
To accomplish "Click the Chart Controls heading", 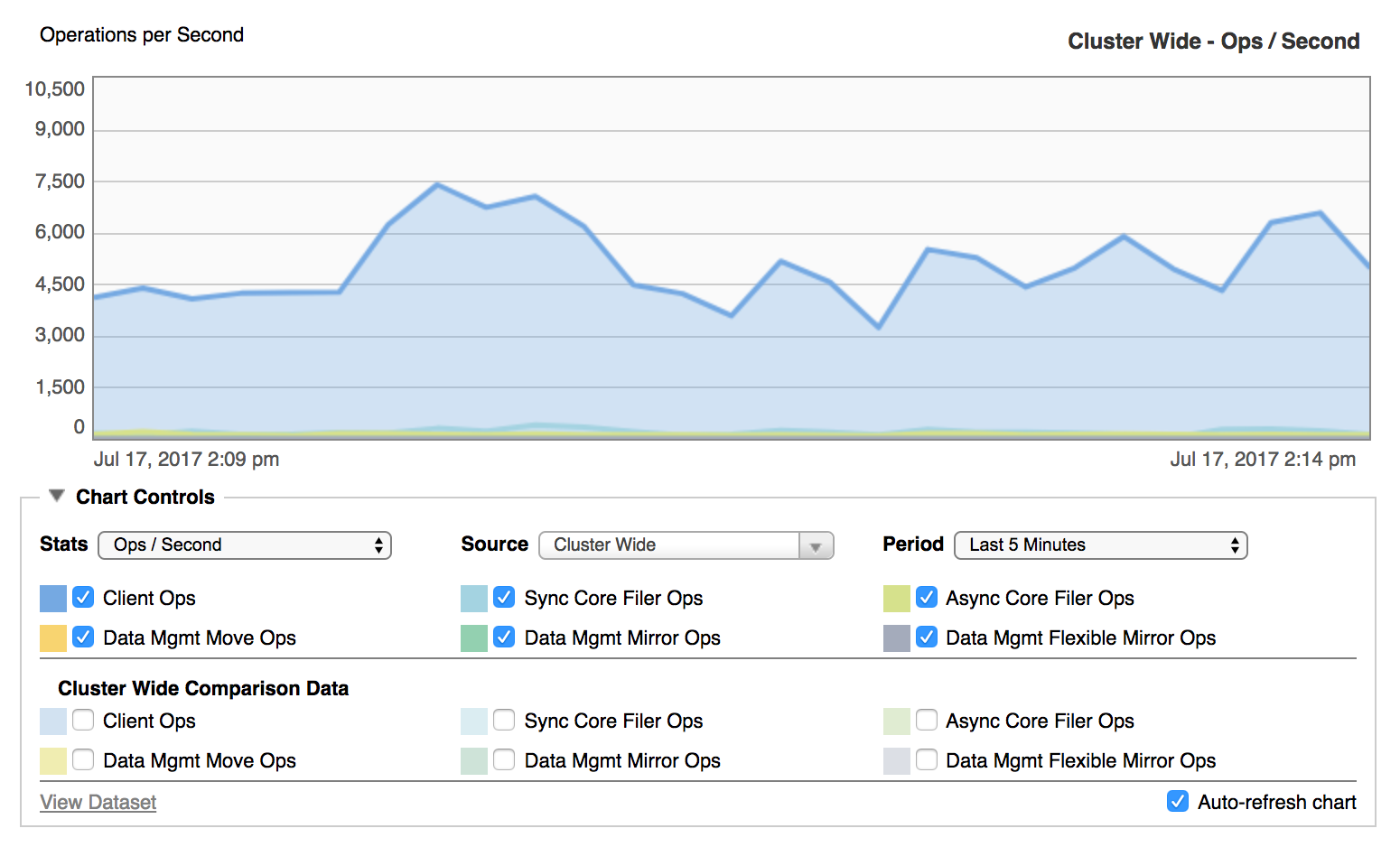I will 145,498.
